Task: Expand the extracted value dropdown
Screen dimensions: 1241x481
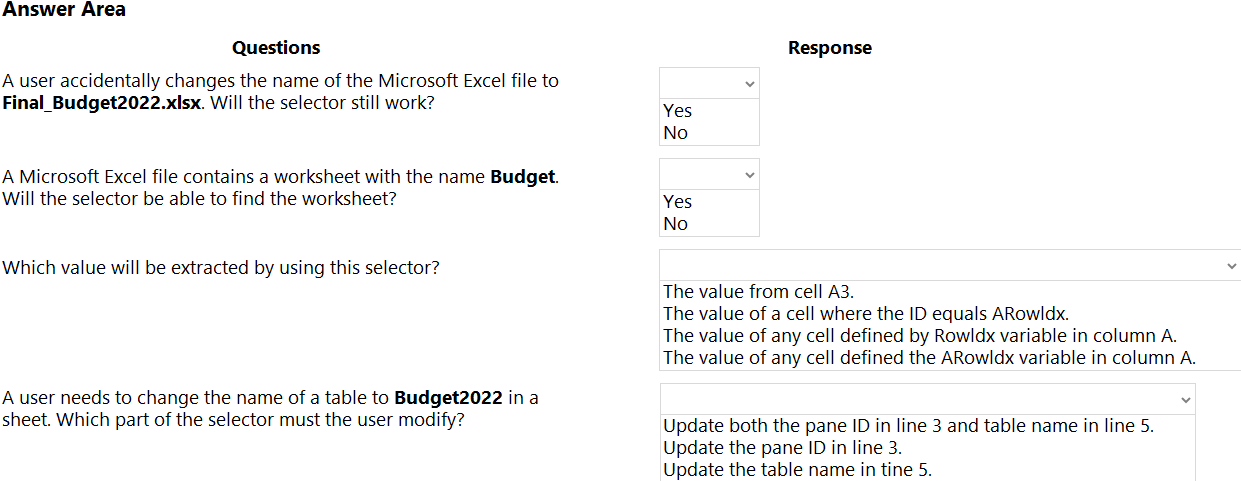Action: coord(949,265)
